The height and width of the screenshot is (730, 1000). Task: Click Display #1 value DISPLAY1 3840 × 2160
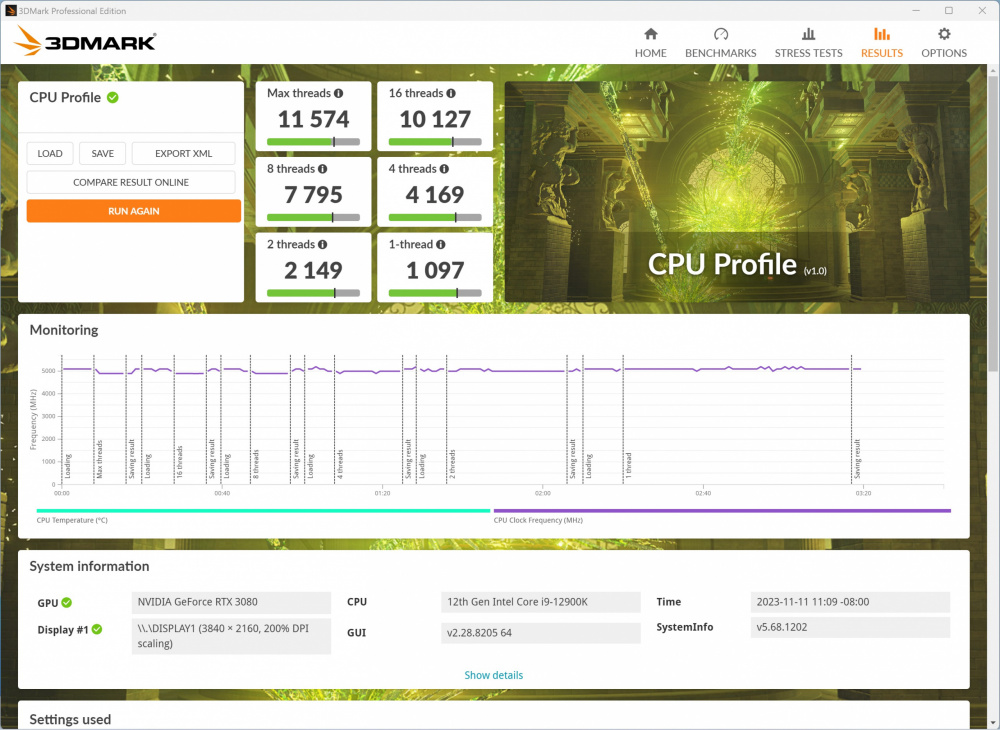tap(231, 636)
